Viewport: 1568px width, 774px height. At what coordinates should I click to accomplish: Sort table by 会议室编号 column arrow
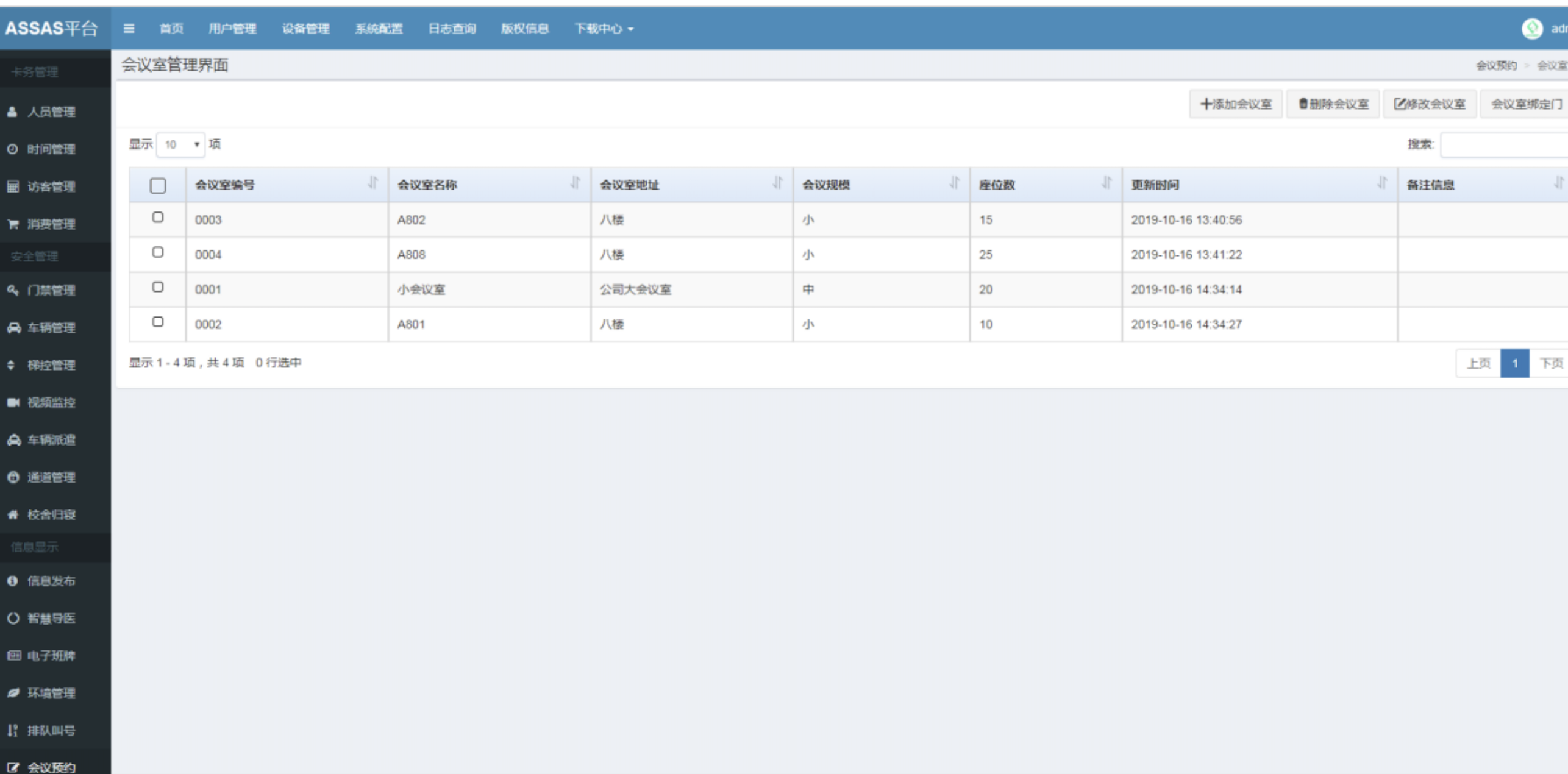373,183
